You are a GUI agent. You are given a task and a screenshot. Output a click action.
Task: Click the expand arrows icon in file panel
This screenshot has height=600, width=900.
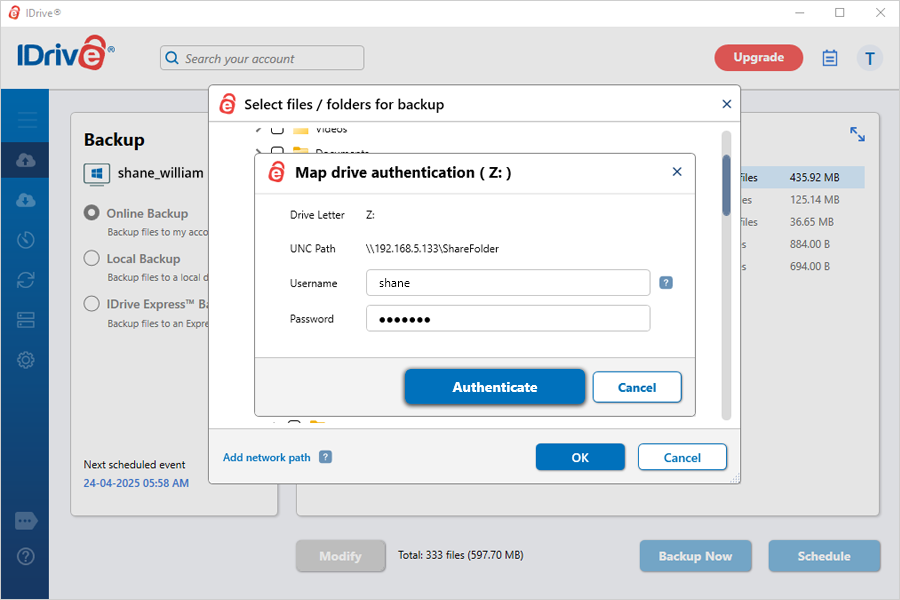point(857,134)
